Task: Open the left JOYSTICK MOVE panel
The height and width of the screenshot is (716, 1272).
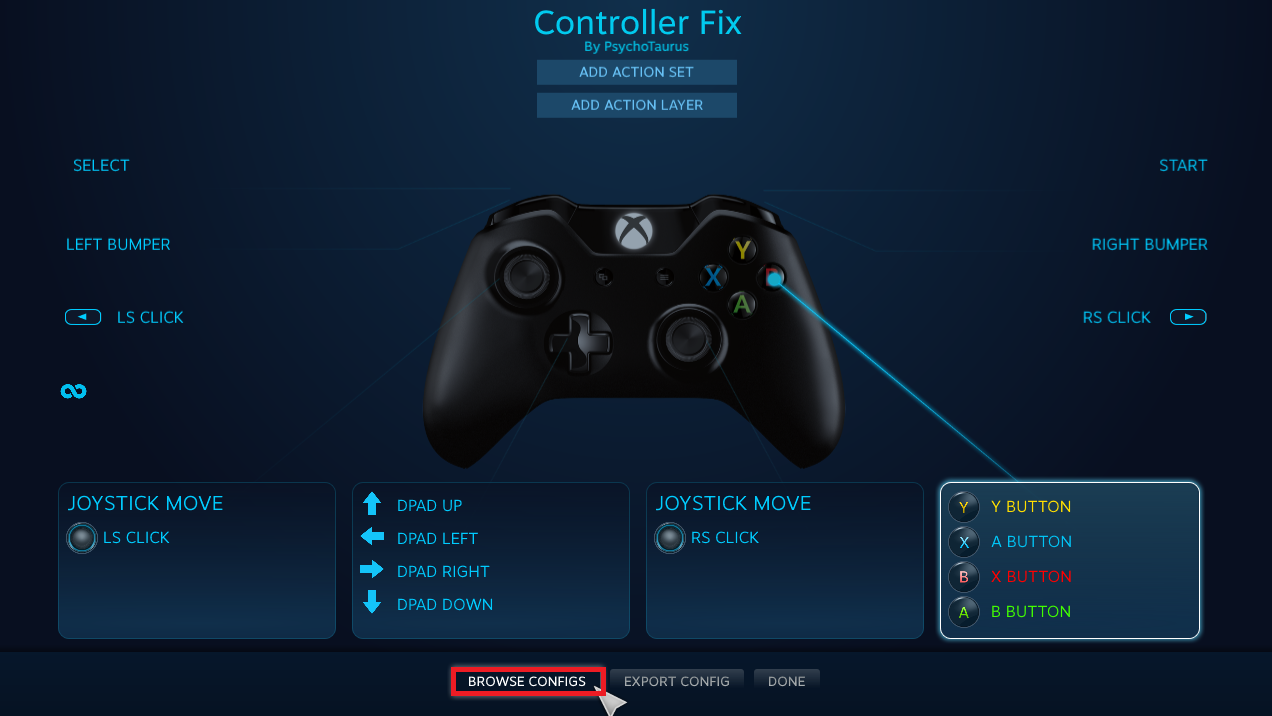Action: 197,560
